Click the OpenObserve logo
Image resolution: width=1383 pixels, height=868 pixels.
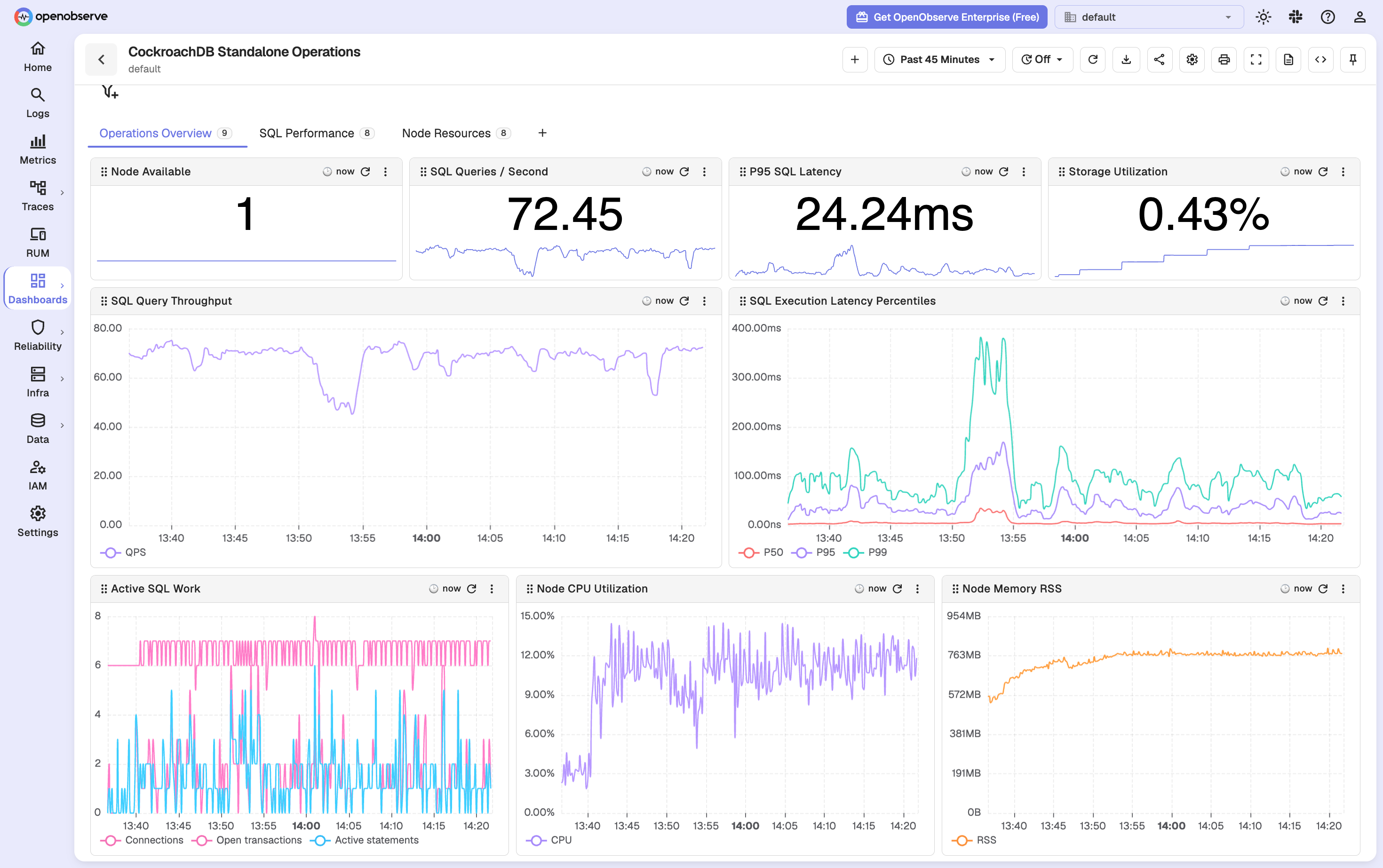tap(61, 16)
